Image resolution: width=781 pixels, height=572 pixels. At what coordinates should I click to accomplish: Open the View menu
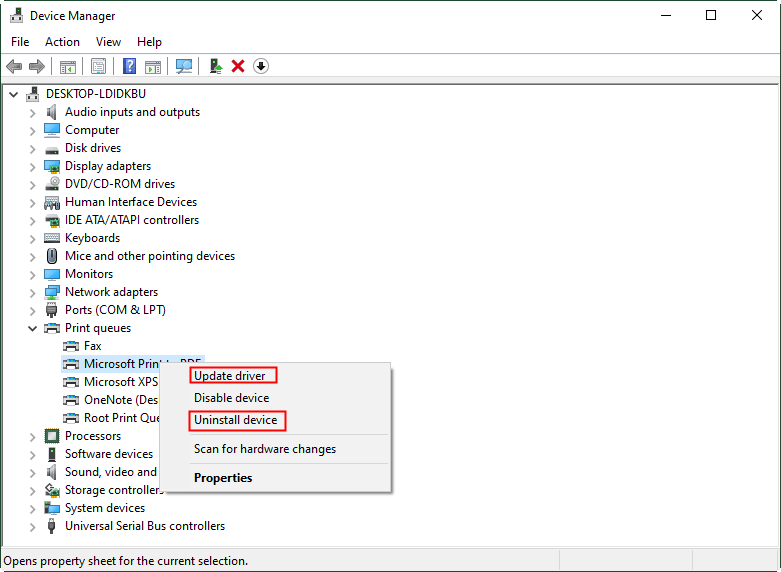[108, 42]
